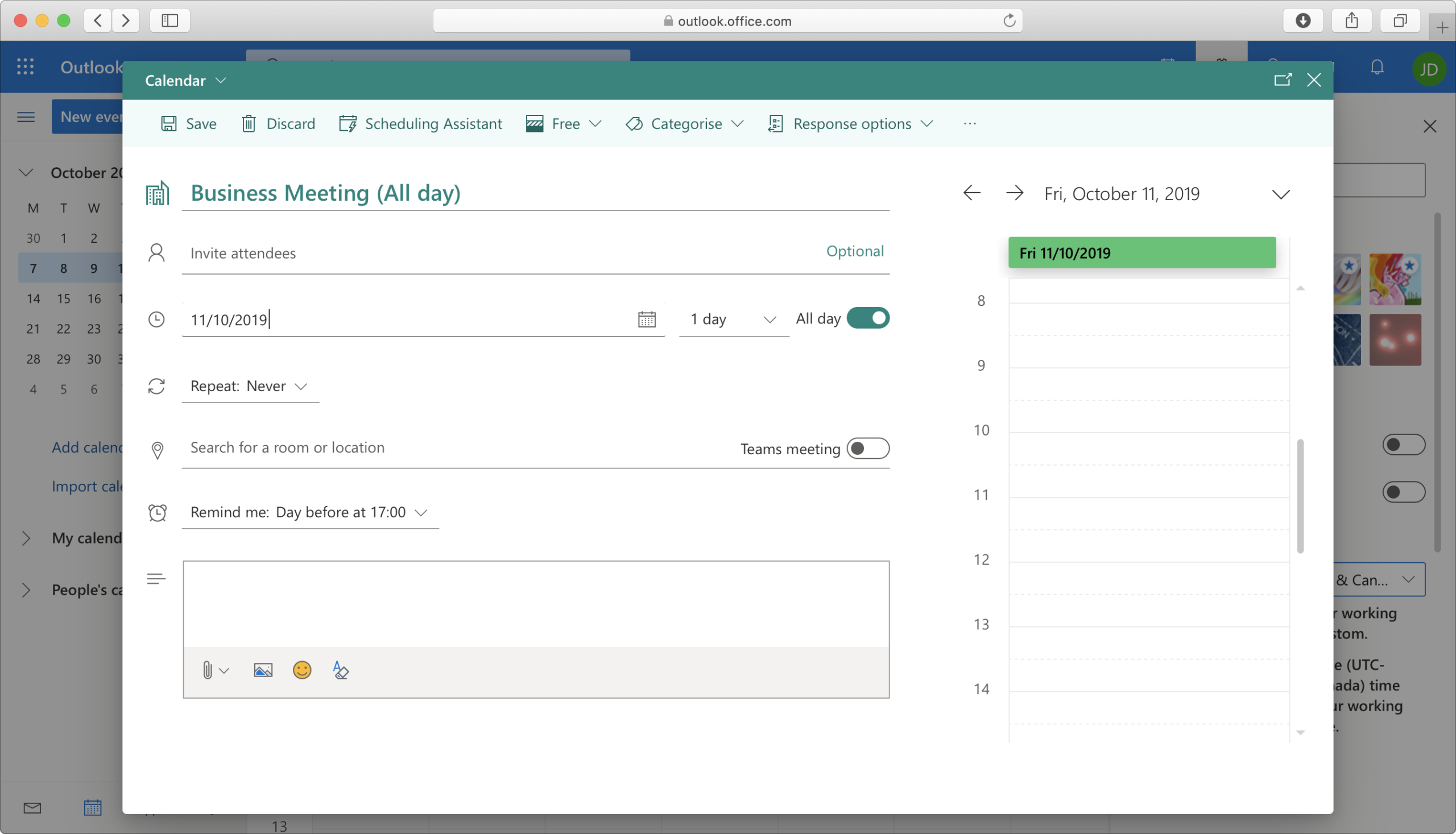Open the Scheduling Assistant
This screenshot has height=834, width=1456.
coord(420,124)
